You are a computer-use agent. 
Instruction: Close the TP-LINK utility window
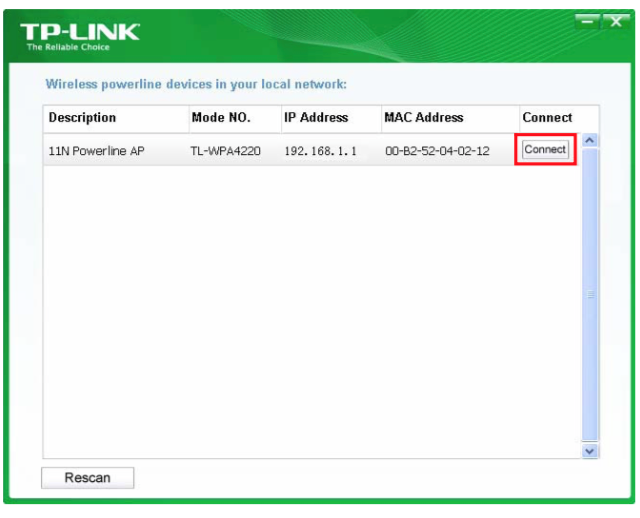pyautogui.click(x=612, y=20)
